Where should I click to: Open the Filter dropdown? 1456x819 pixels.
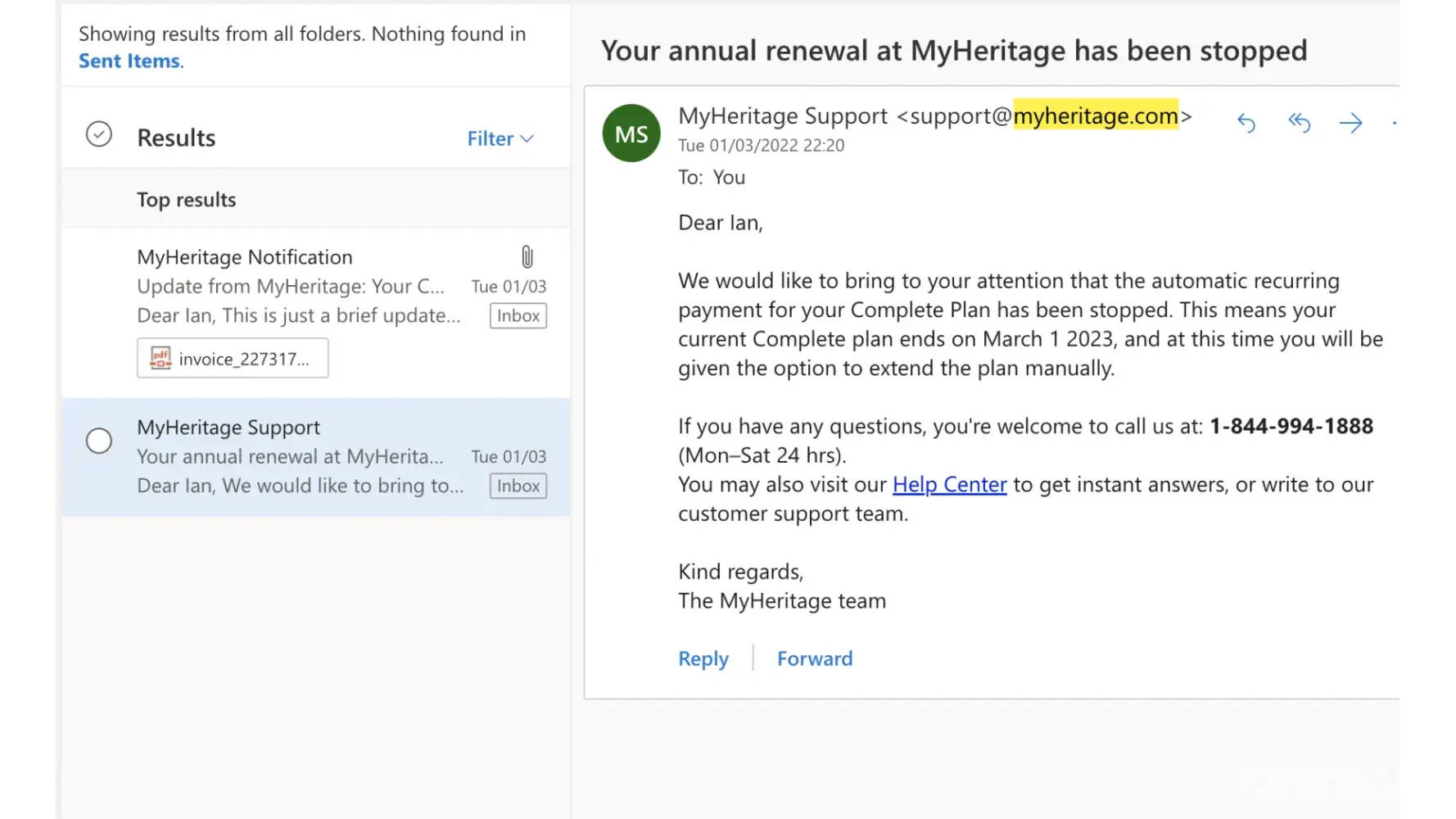pyautogui.click(x=491, y=138)
